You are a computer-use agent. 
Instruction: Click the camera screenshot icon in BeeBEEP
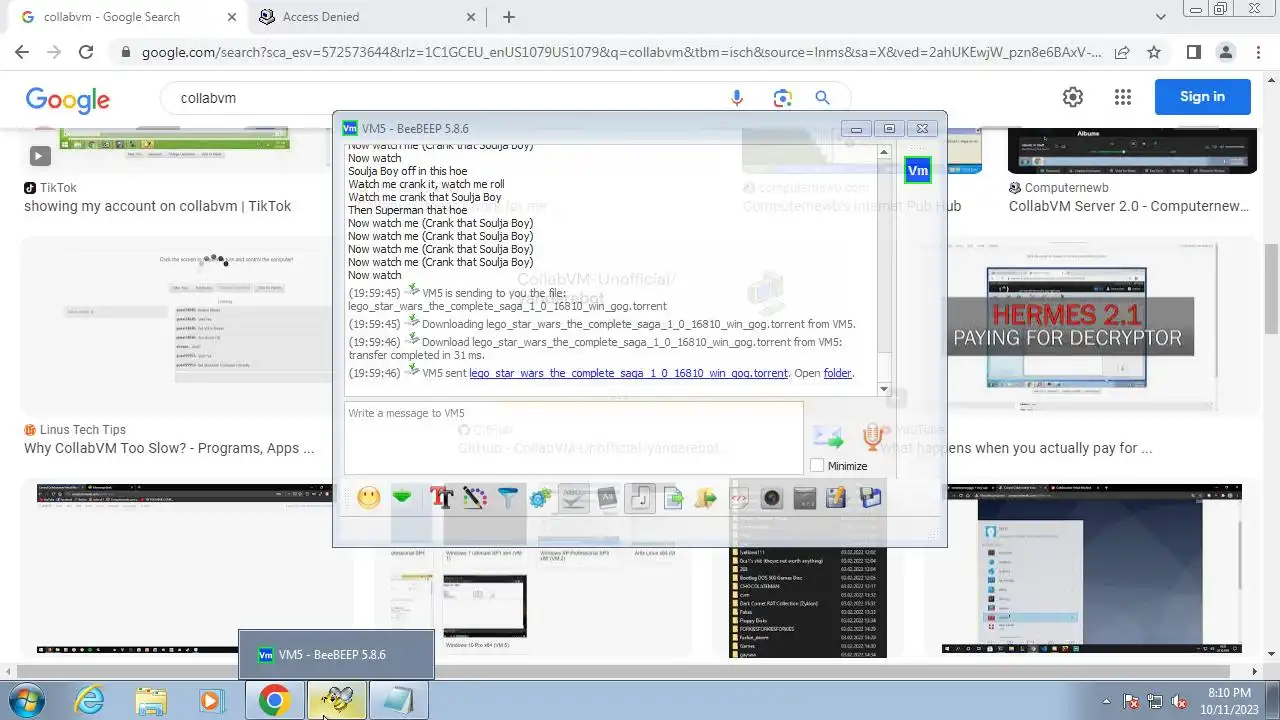point(772,497)
